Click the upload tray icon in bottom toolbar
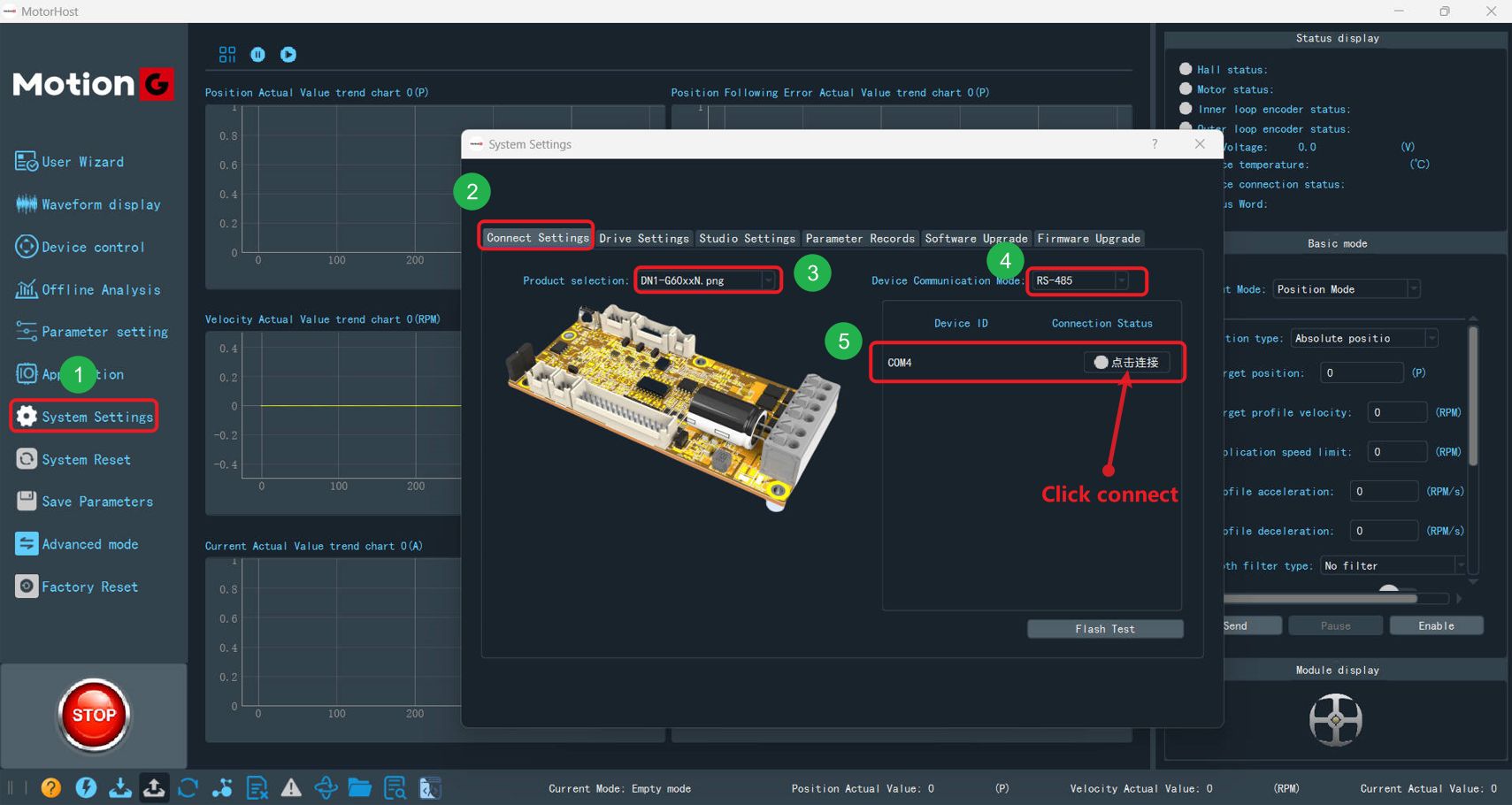Image resolution: width=1512 pixels, height=805 pixels. tap(154, 787)
